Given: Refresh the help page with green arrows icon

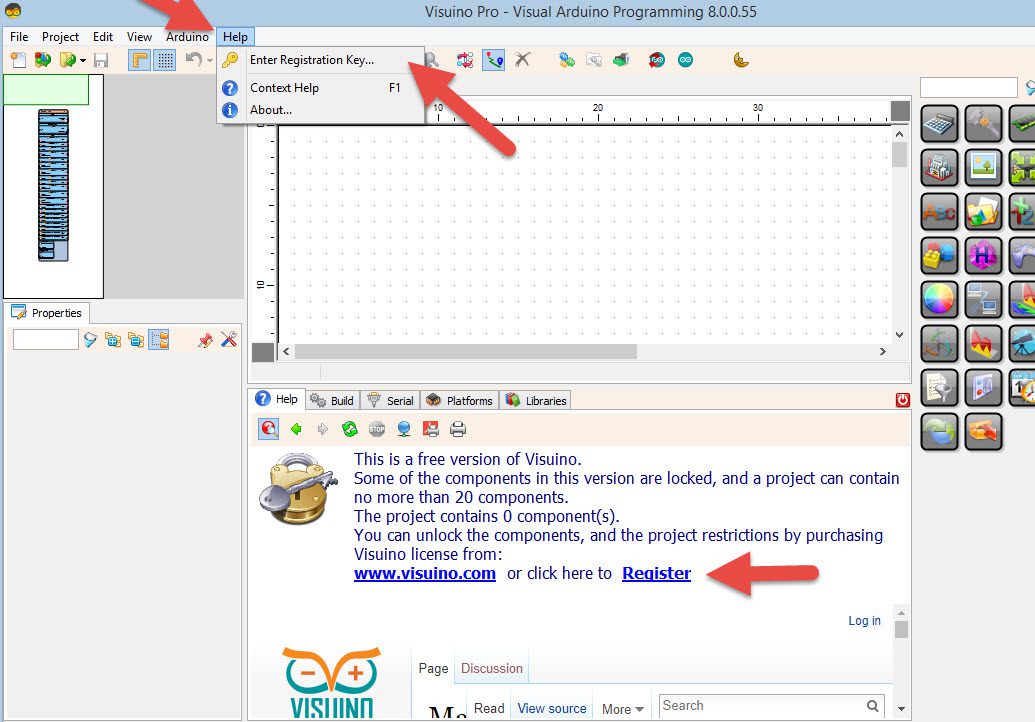Looking at the screenshot, I should tap(349, 428).
